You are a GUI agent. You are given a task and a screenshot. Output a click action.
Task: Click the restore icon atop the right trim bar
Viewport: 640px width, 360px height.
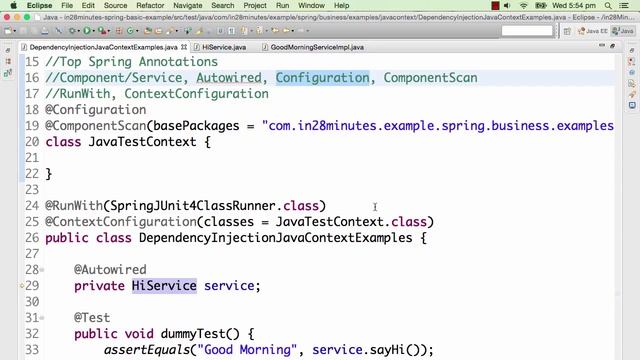pyautogui.click(x=632, y=50)
